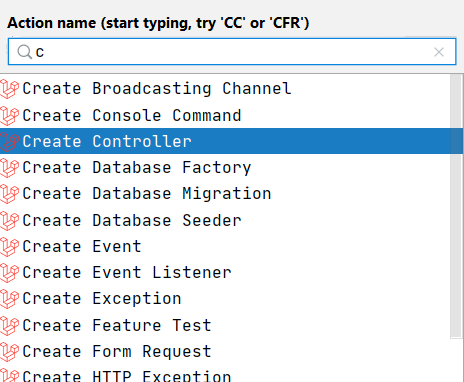Image resolution: width=464 pixels, height=382 pixels.
Task: Click Laravel icon beside Create Event
Action: [9, 247]
